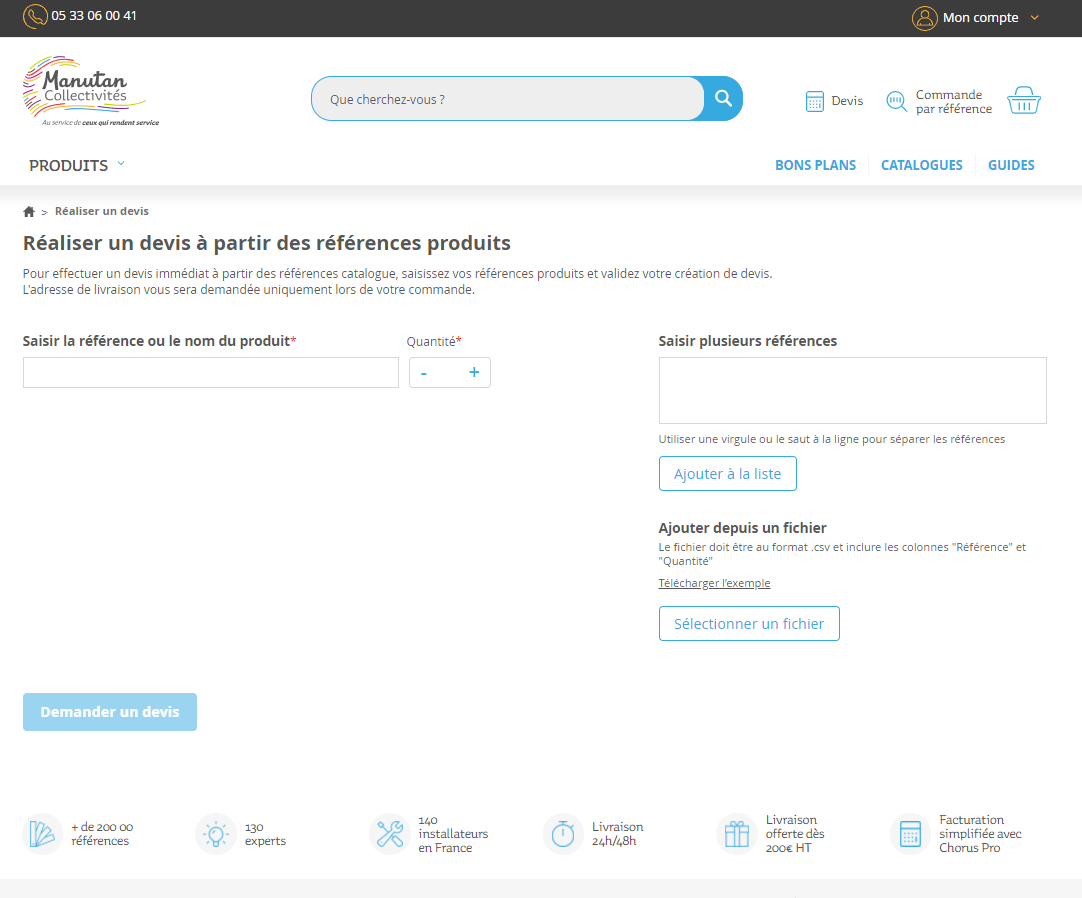Click the Manutan Collectivités logo
The height and width of the screenshot is (898, 1082).
pos(89,92)
